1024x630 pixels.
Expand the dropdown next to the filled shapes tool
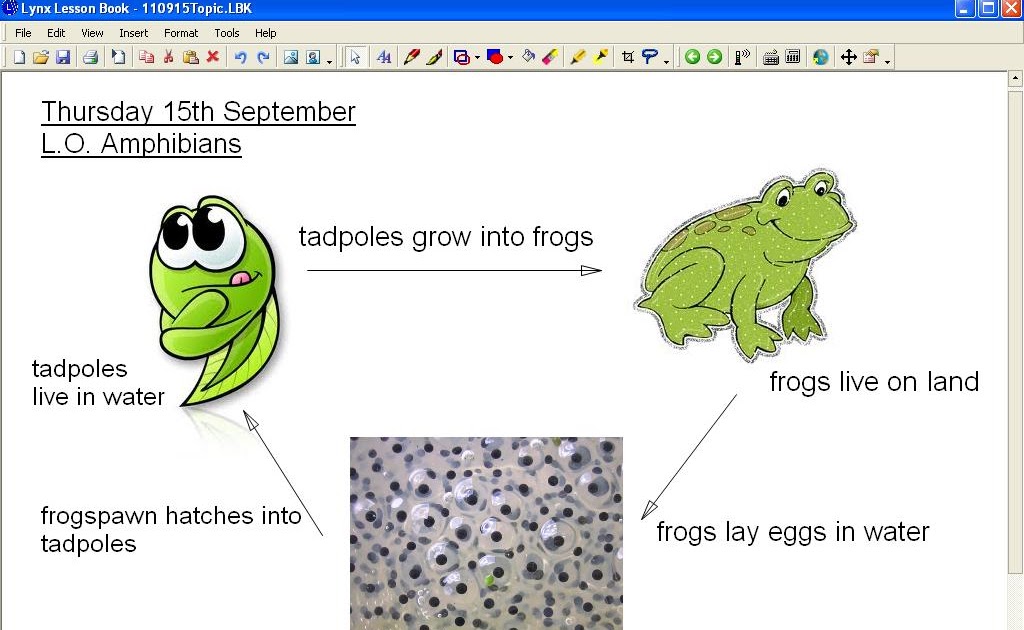[511, 58]
